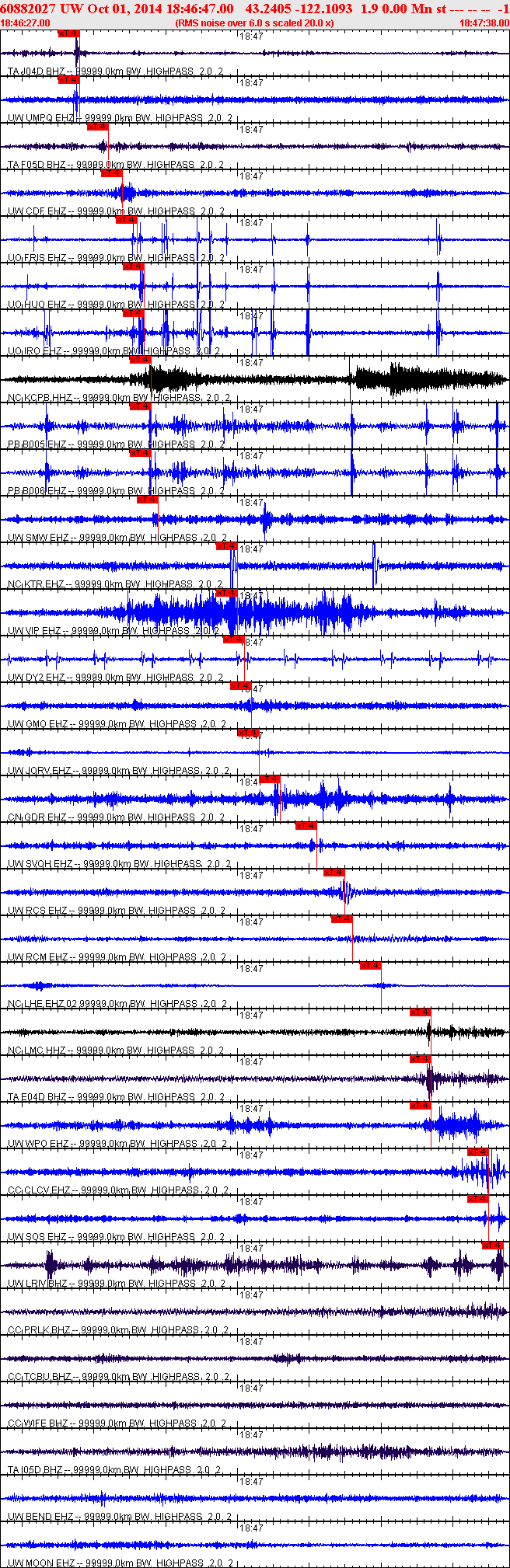Select red pick marker on NC KTR trace

point(226,546)
